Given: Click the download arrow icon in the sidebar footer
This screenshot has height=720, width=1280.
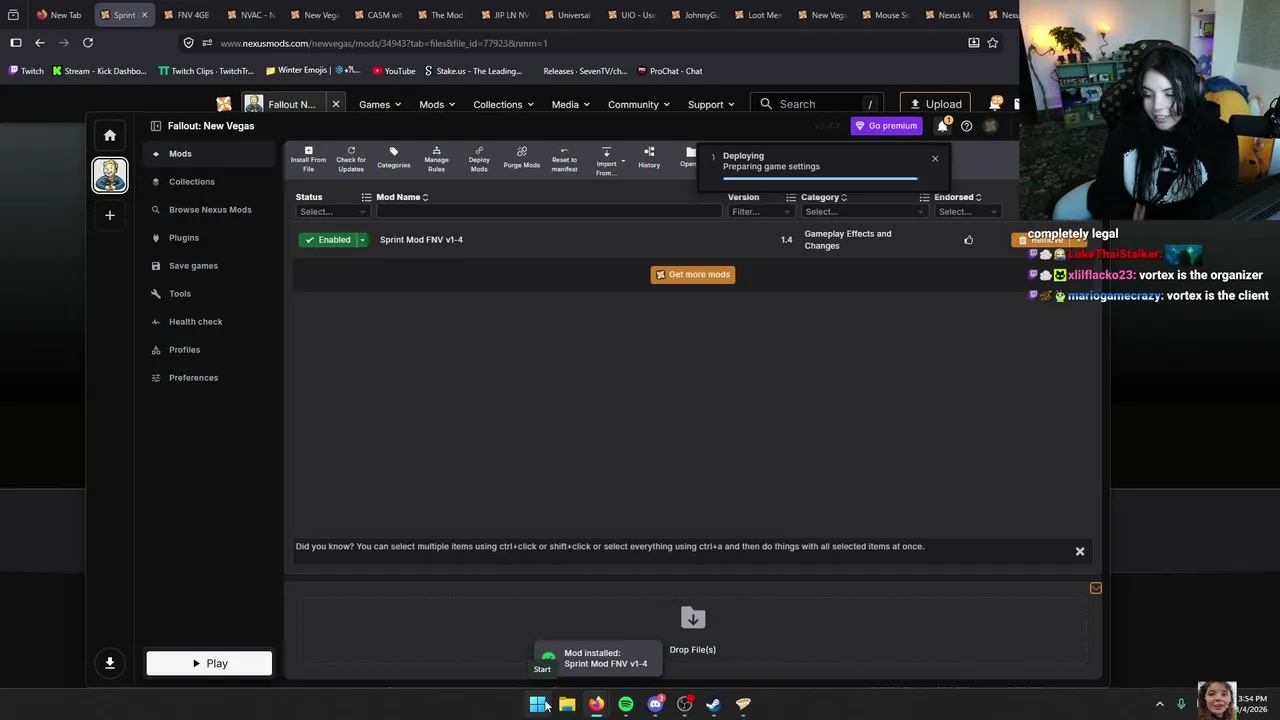Looking at the screenshot, I should (110, 663).
